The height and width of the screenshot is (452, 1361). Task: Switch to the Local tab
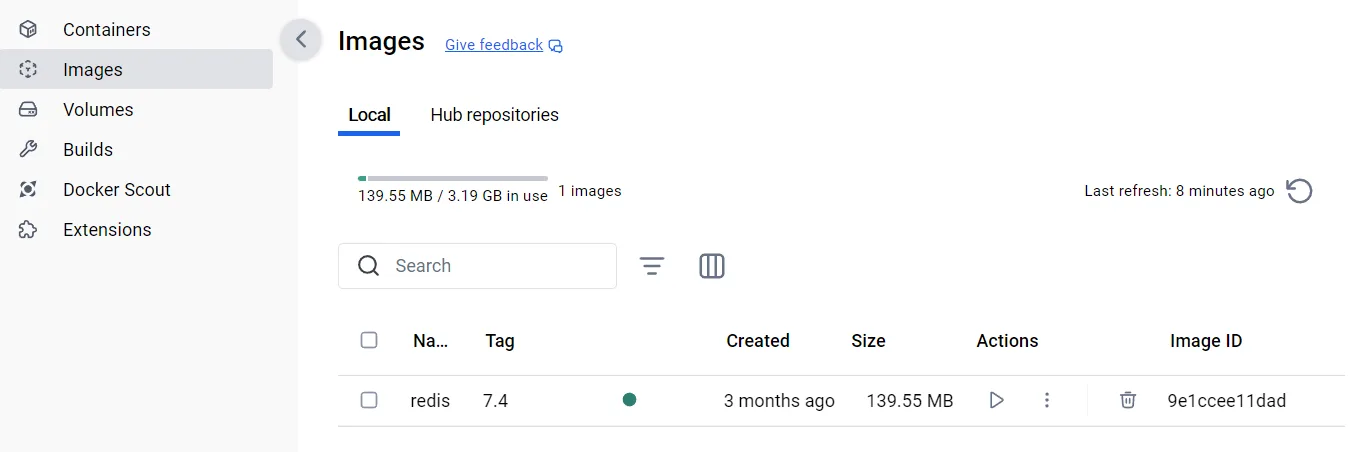coord(369,115)
